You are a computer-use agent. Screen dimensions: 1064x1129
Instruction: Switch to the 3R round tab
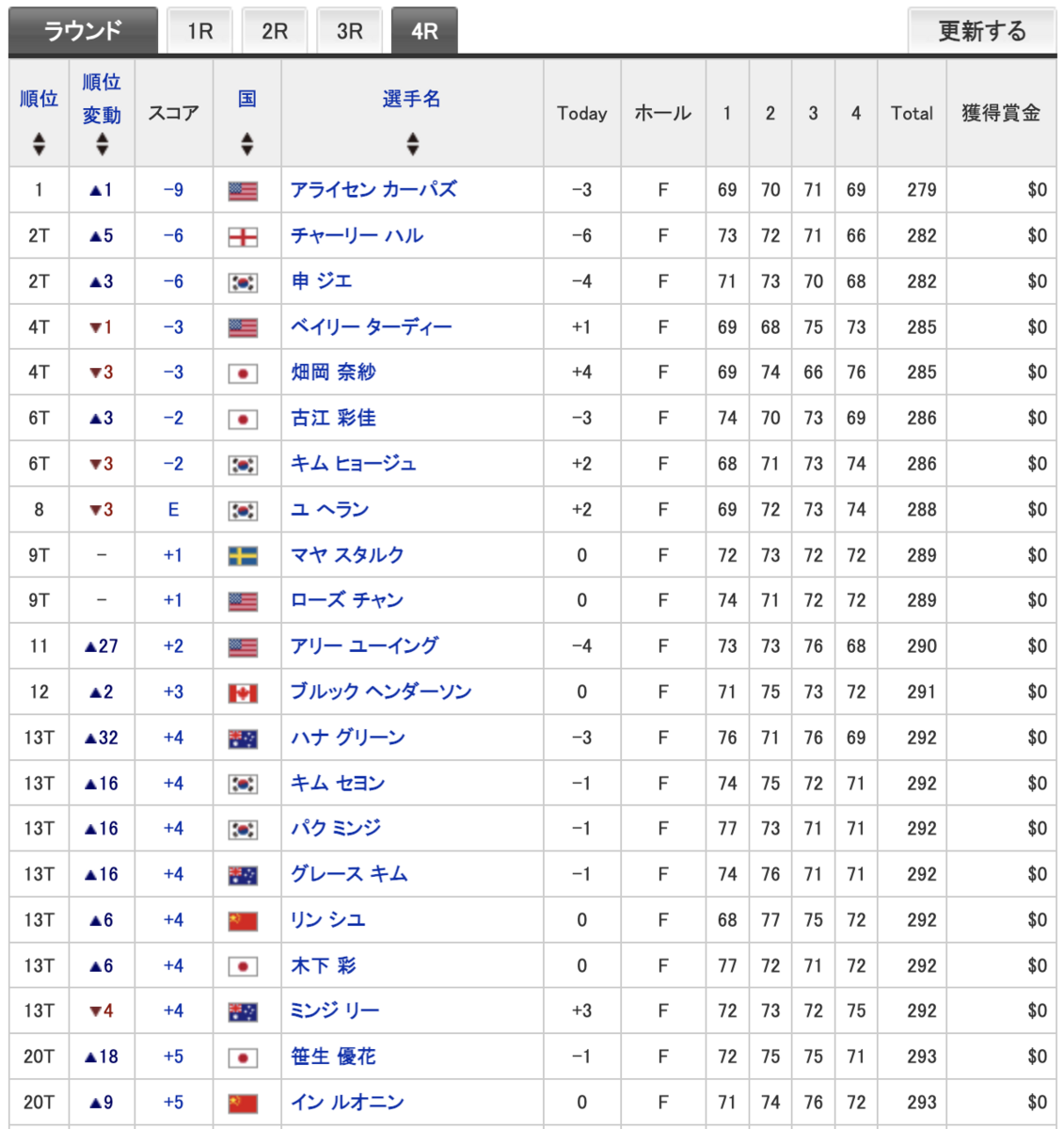coord(349,31)
